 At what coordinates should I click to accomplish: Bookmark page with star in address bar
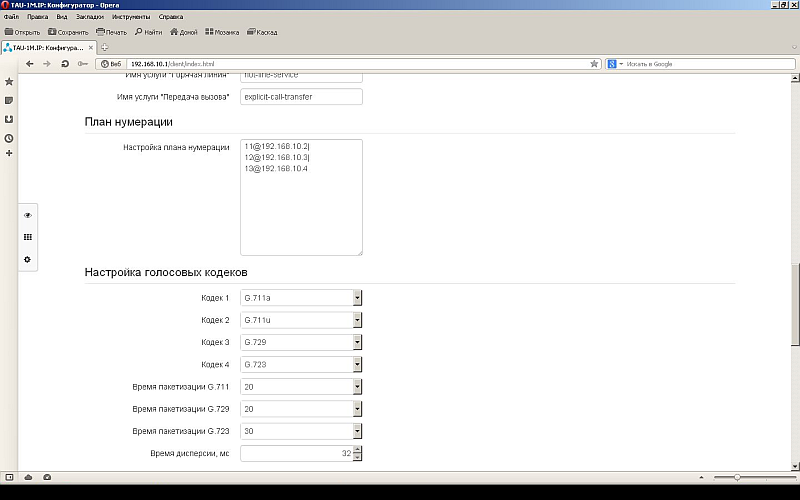tap(594, 64)
